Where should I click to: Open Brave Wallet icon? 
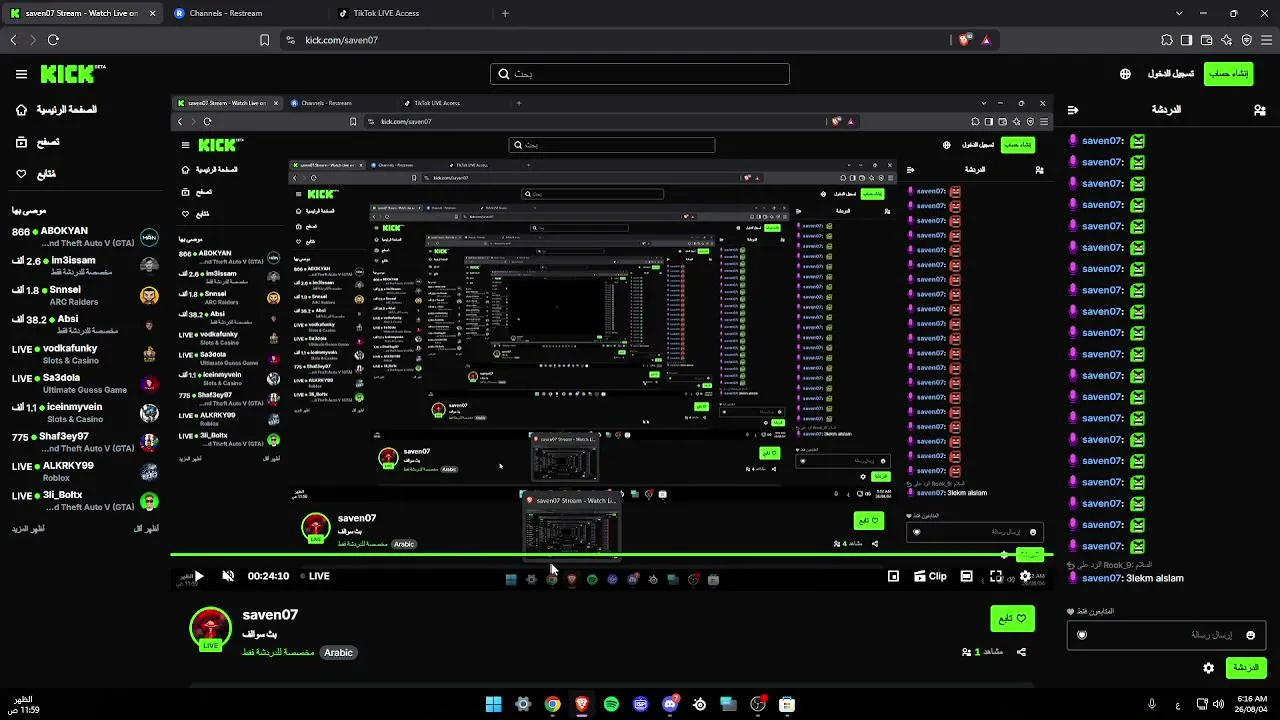click(1207, 40)
